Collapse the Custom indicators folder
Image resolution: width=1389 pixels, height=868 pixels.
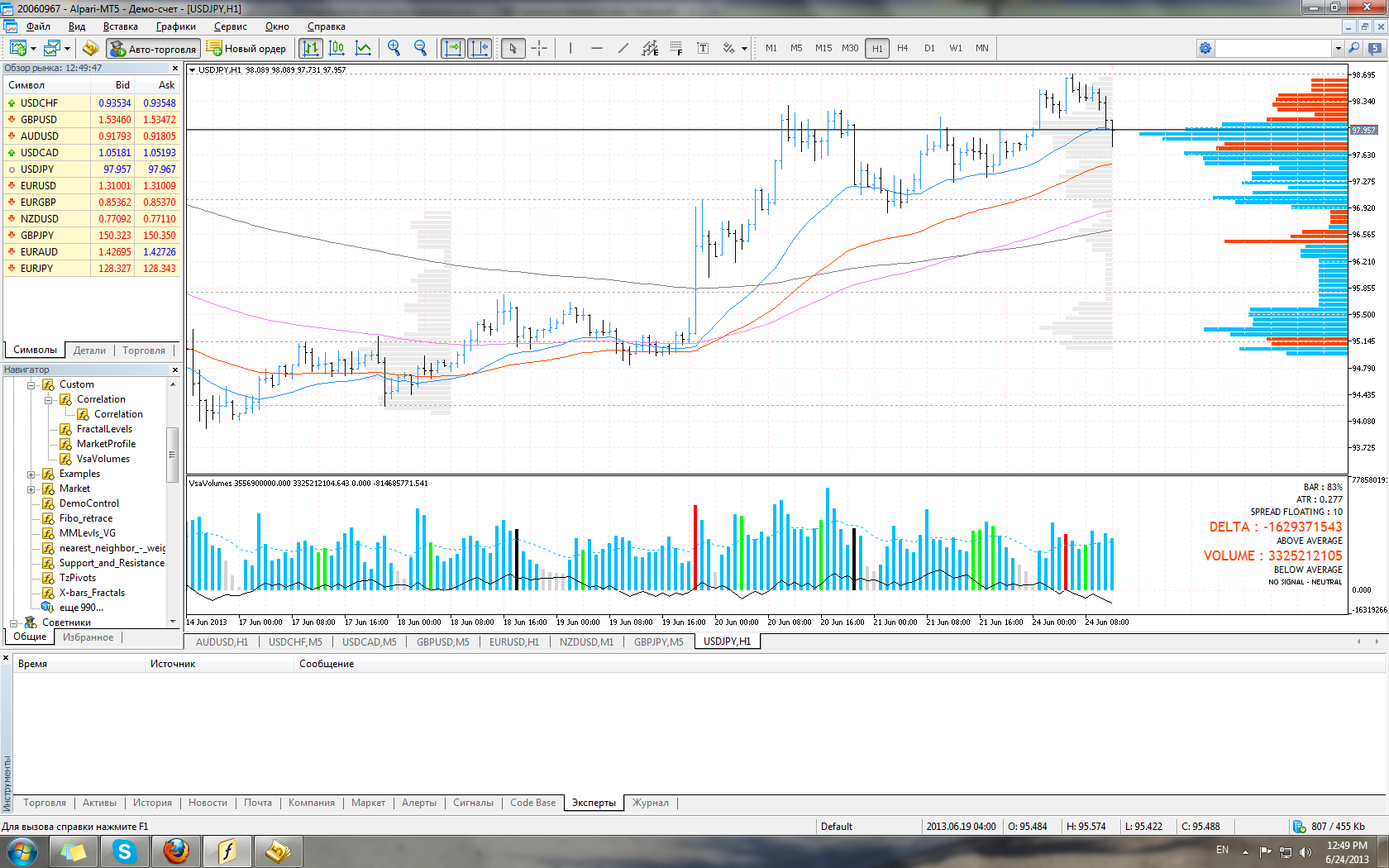pos(31,384)
